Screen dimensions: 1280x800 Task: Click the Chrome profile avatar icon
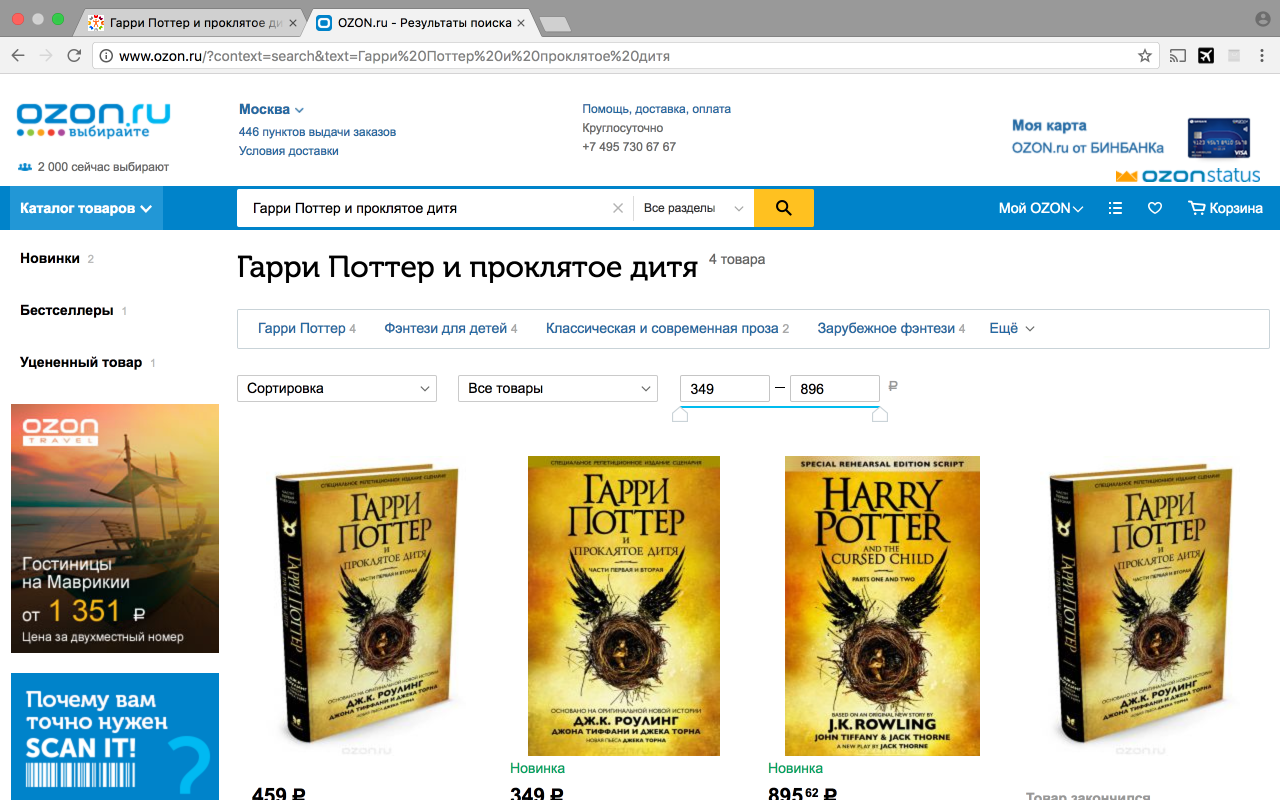[x=1262, y=19]
